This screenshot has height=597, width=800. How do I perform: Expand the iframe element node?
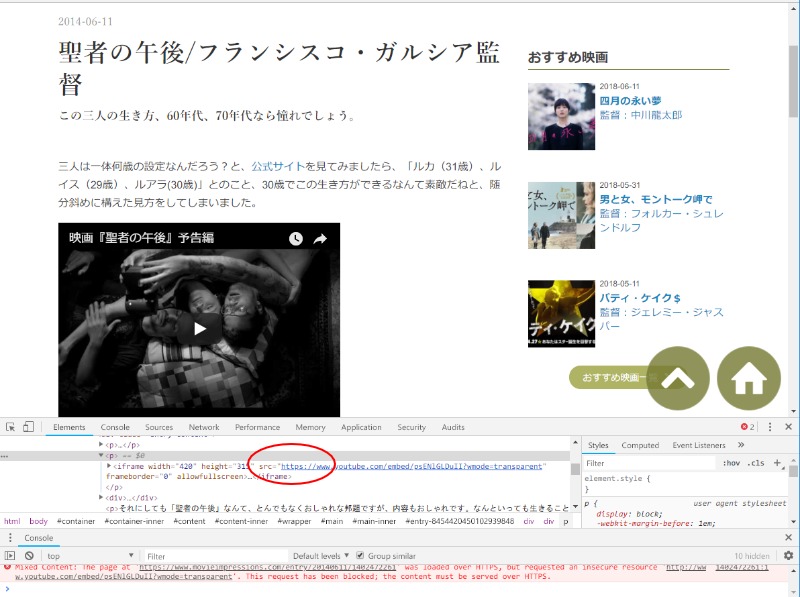click(x=109, y=466)
